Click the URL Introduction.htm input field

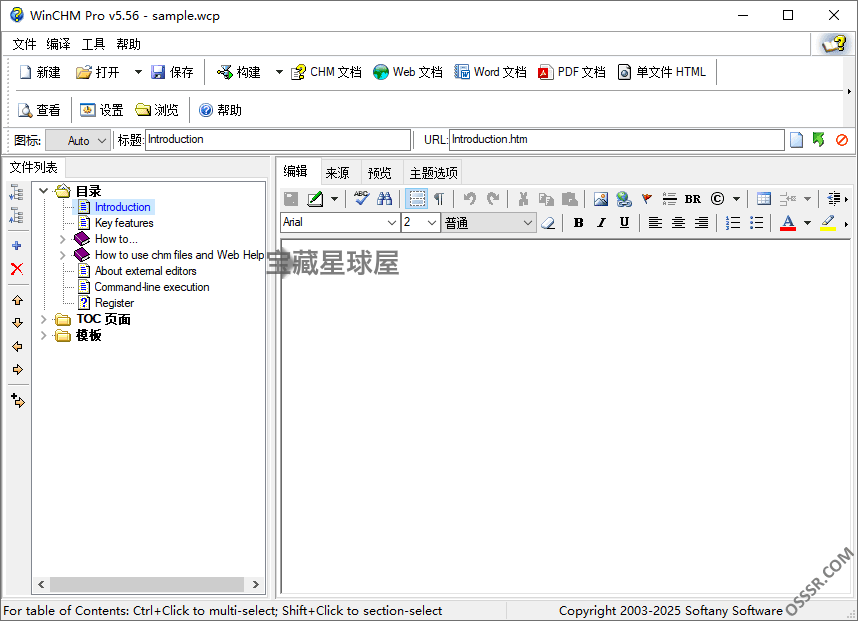point(617,140)
